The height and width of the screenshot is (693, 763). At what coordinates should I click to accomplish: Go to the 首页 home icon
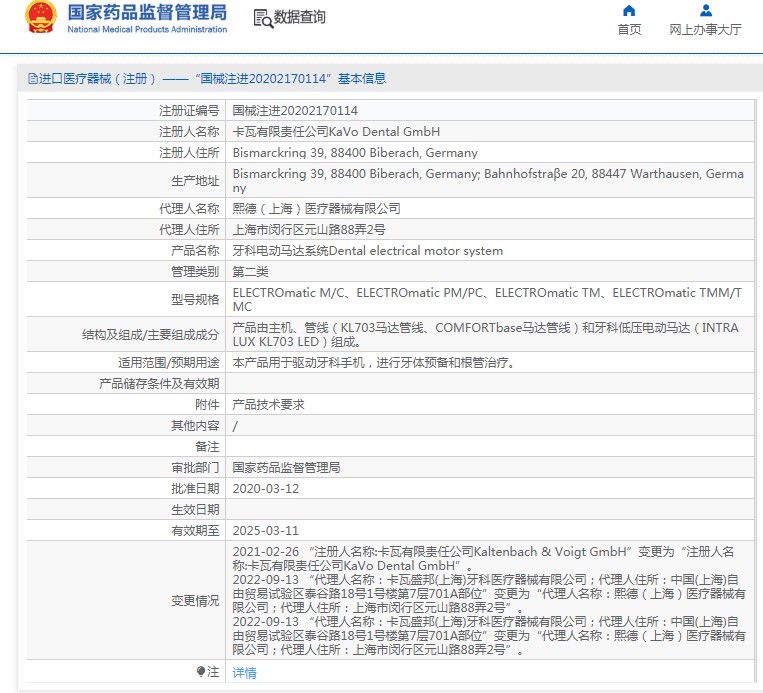click(x=629, y=10)
